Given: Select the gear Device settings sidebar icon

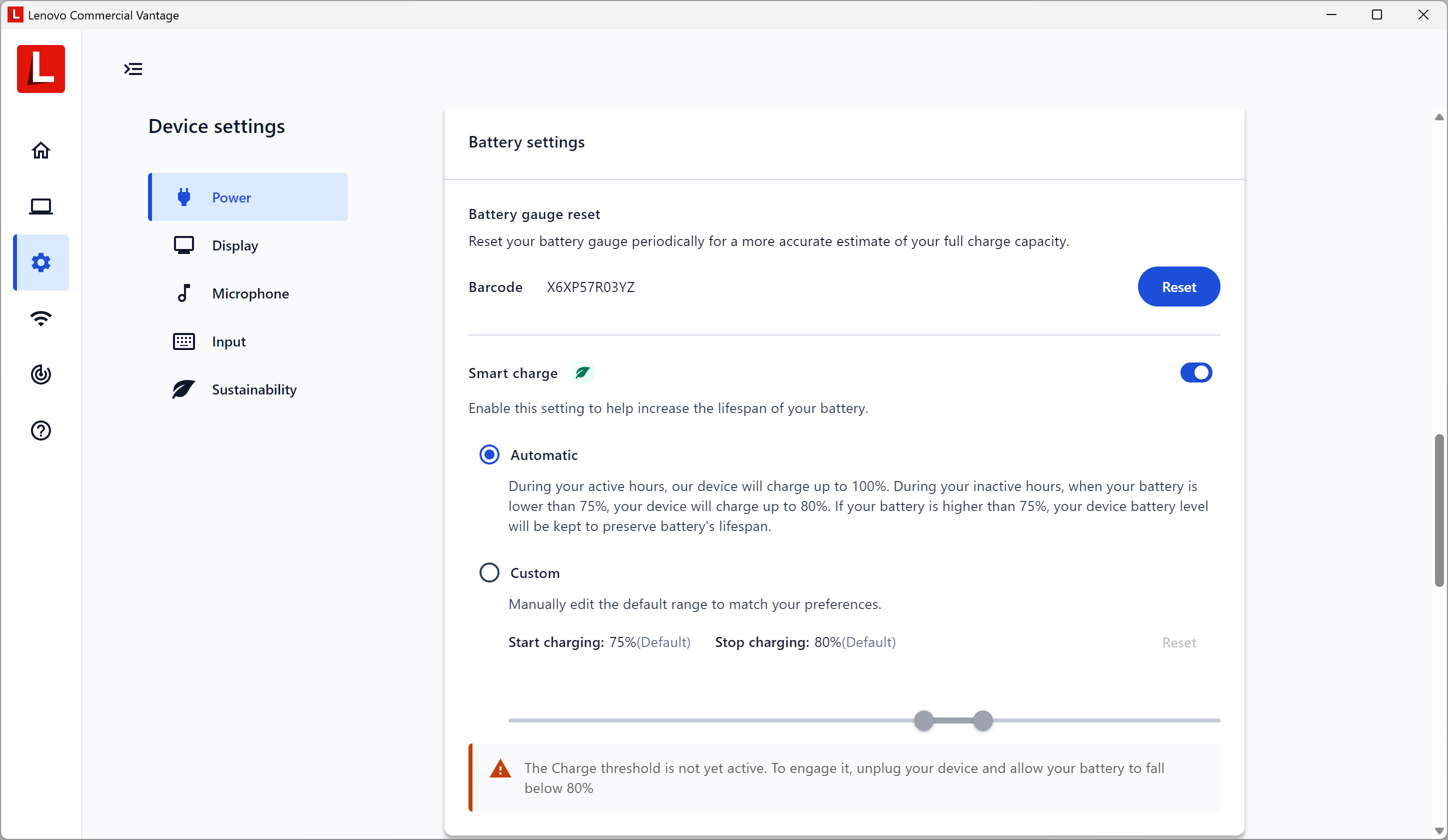Looking at the screenshot, I should (41, 262).
